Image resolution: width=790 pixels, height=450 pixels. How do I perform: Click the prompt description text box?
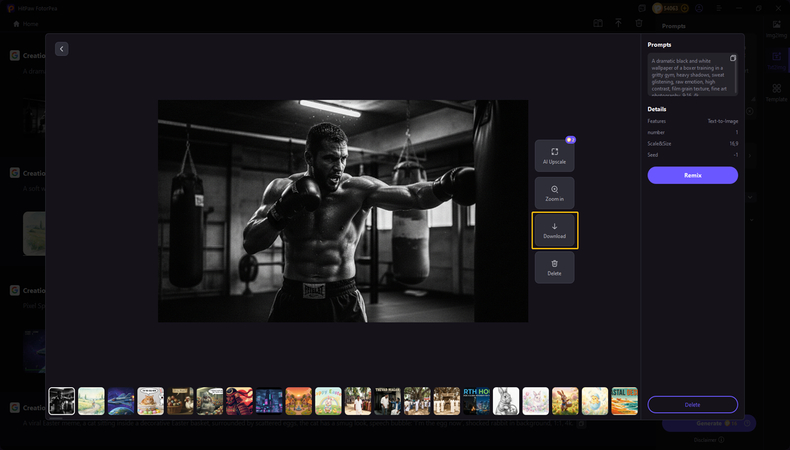point(688,75)
